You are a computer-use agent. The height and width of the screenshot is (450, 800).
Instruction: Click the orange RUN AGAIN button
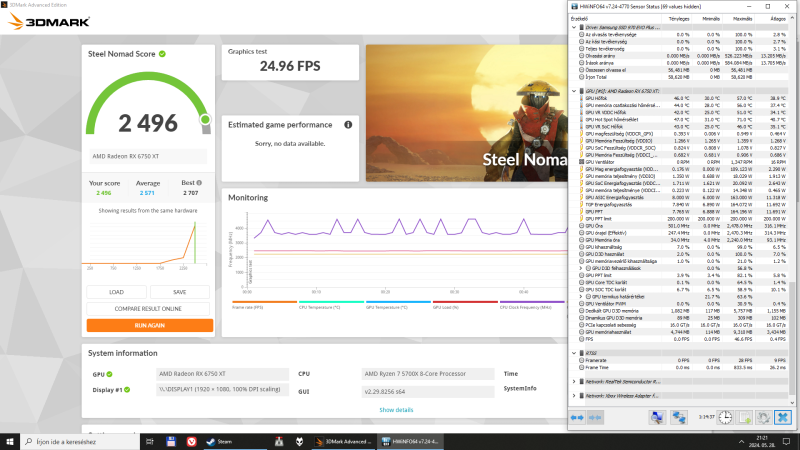click(149, 326)
